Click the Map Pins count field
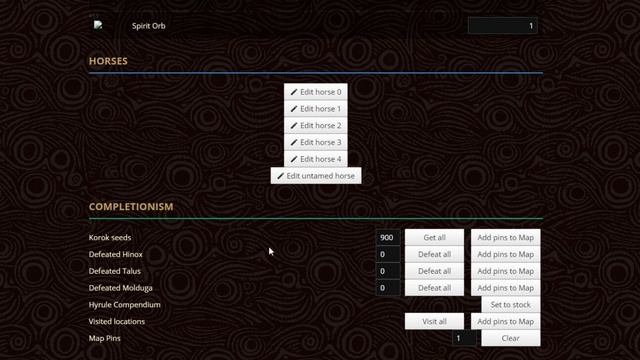 click(x=464, y=338)
